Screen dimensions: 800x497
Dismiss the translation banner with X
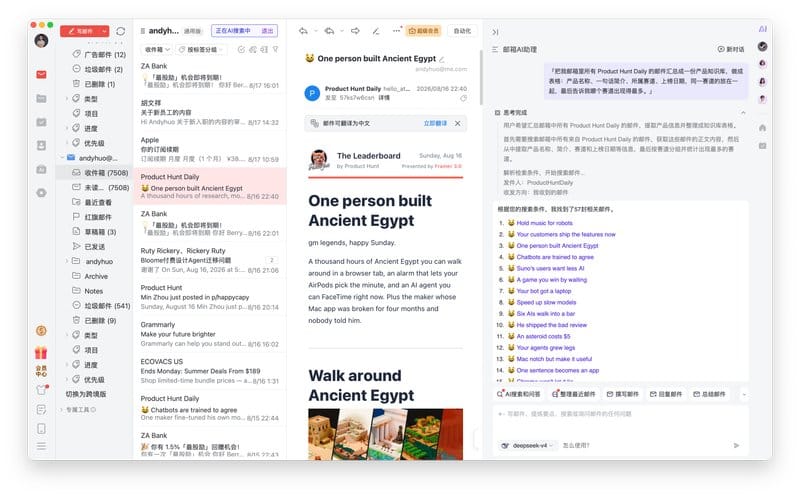pyautogui.click(x=458, y=123)
